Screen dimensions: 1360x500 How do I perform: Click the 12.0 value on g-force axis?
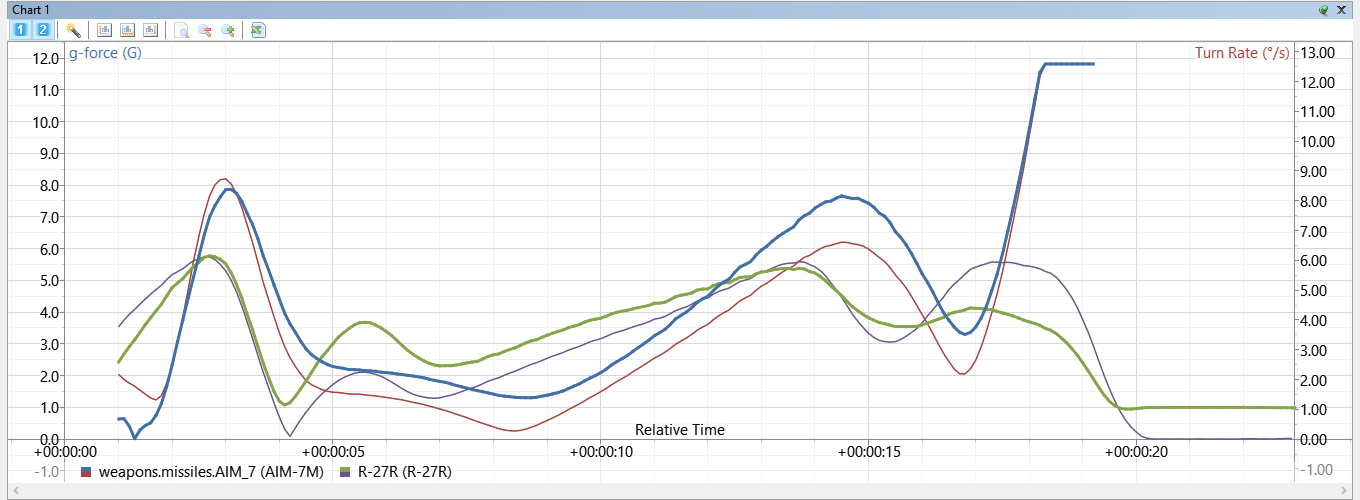tap(46, 58)
